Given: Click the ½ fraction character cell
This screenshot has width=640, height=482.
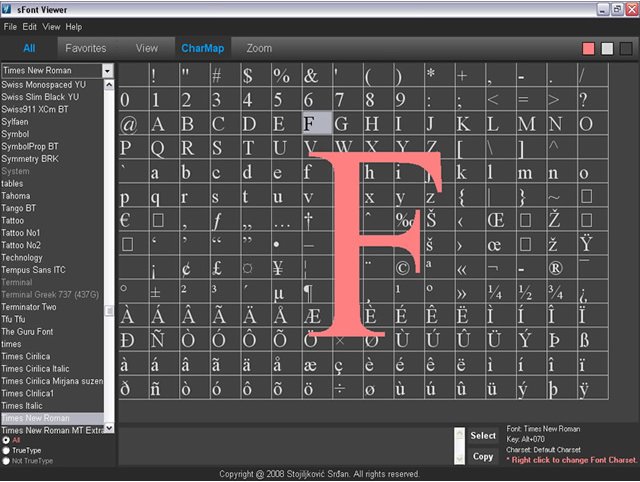Looking at the screenshot, I should (531, 292).
